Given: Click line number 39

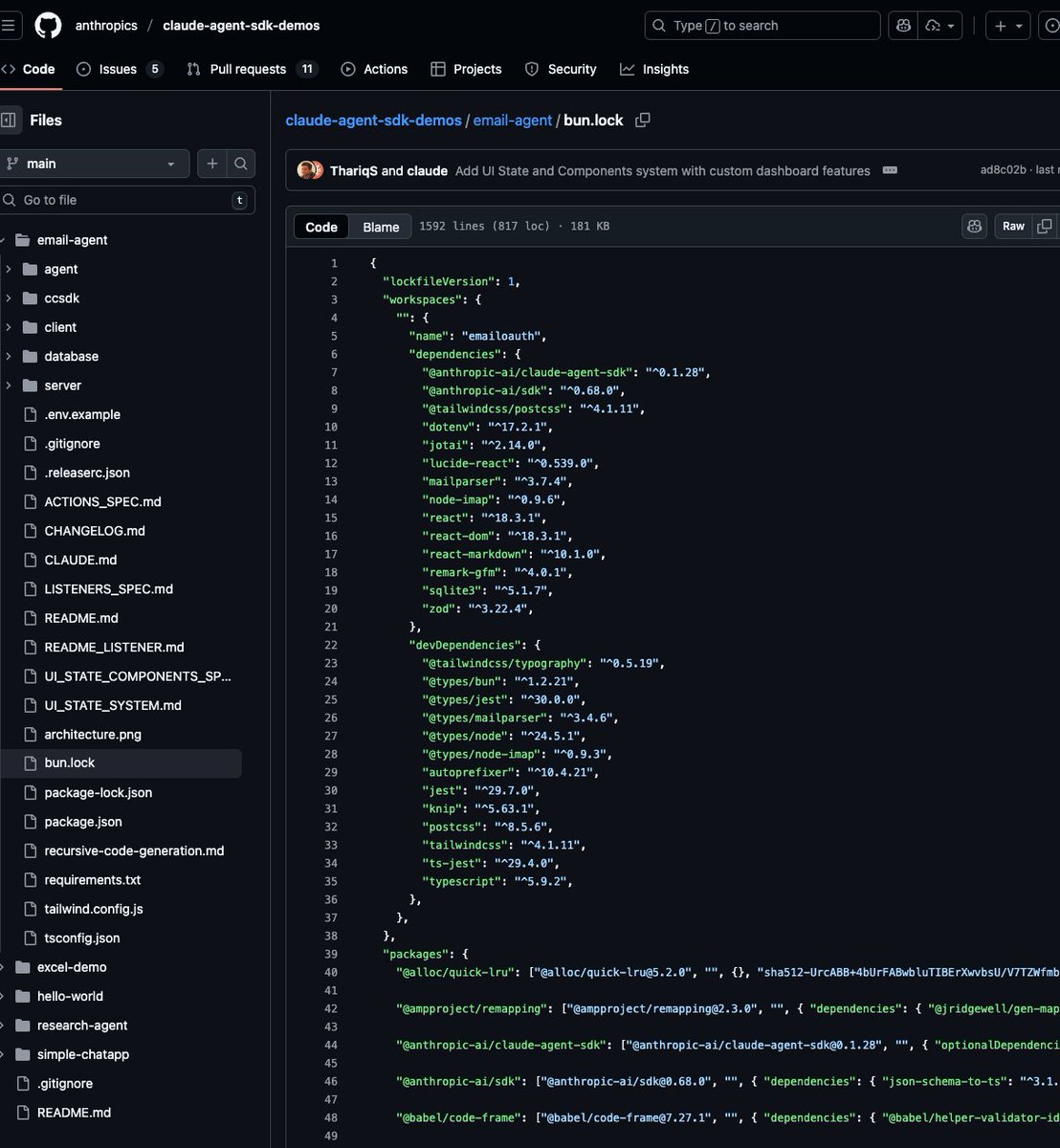Looking at the screenshot, I should (332, 954).
